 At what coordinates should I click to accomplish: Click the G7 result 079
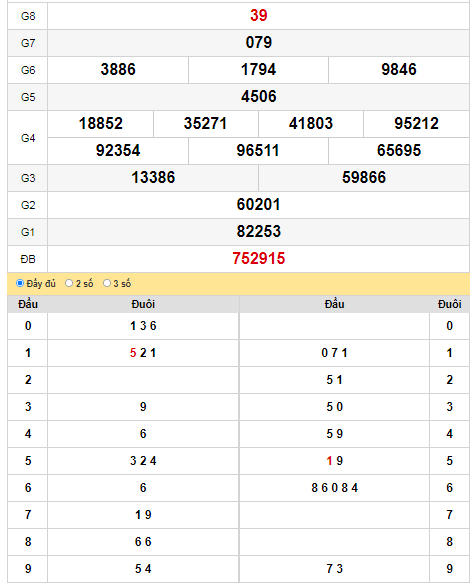tap(258, 42)
